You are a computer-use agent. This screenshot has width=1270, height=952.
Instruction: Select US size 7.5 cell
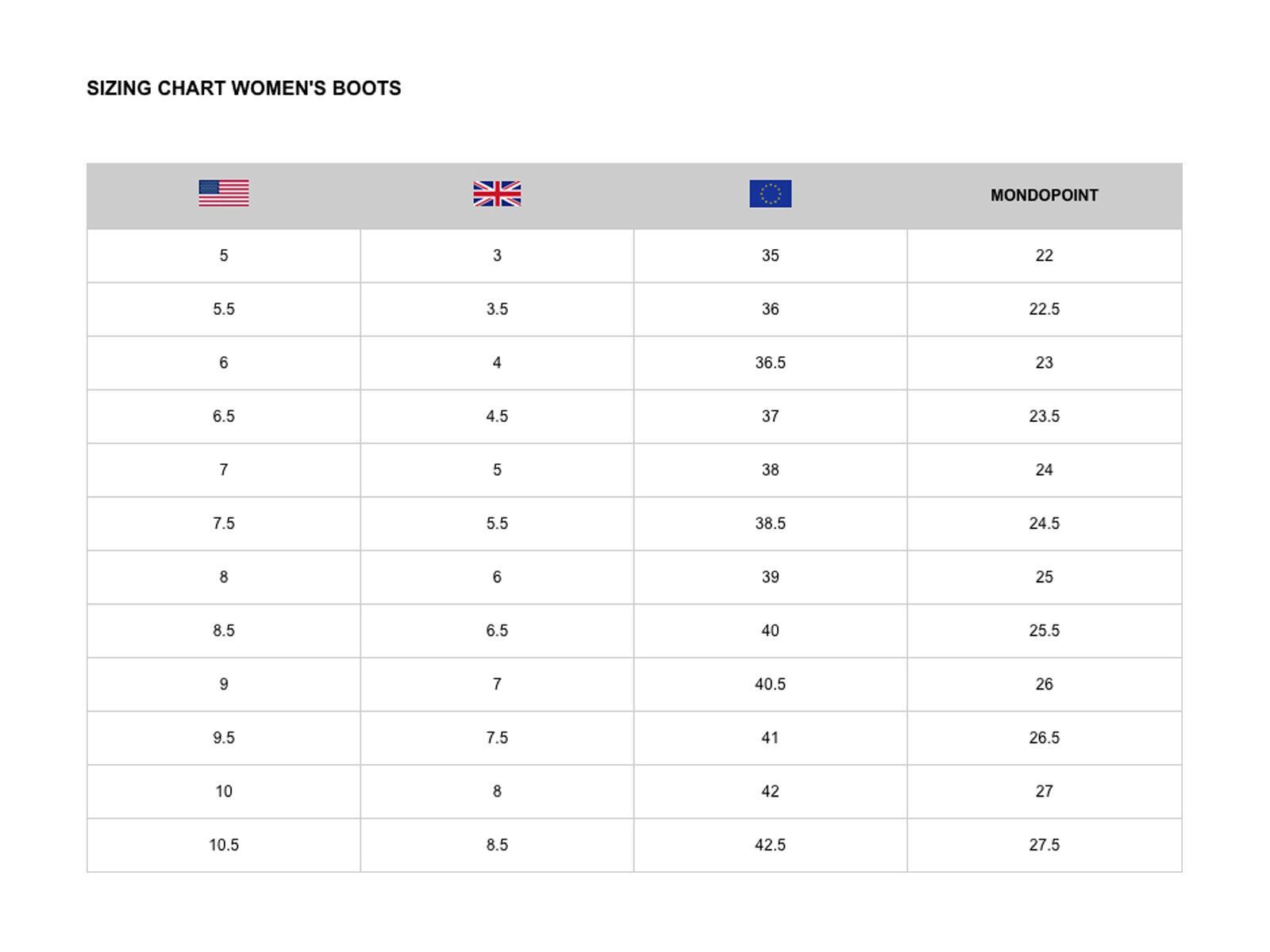tap(224, 524)
